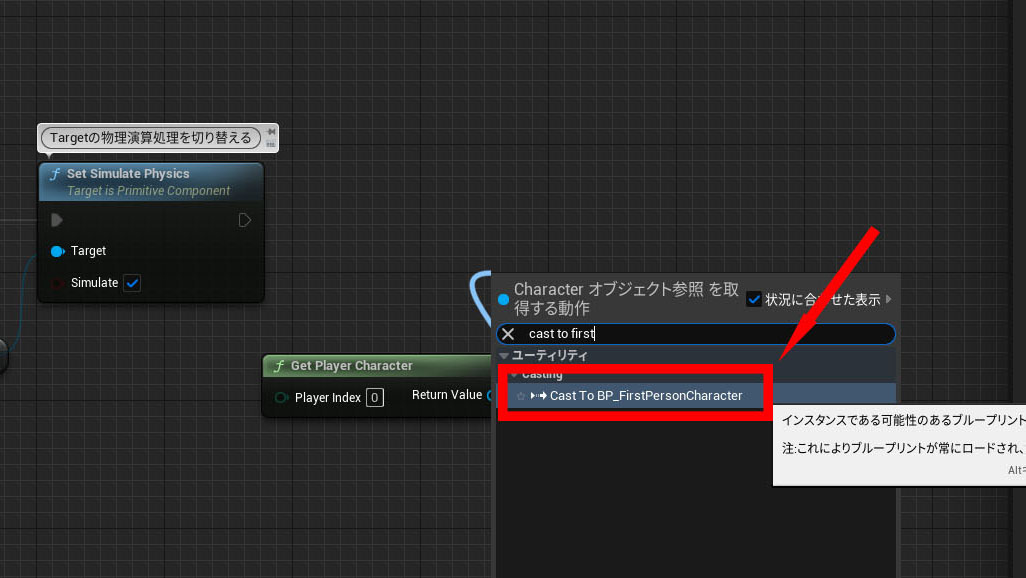1026x578 pixels.
Task: Click the Targetの物理演算処理を切り替える comment text
Action: click(x=150, y=137)
